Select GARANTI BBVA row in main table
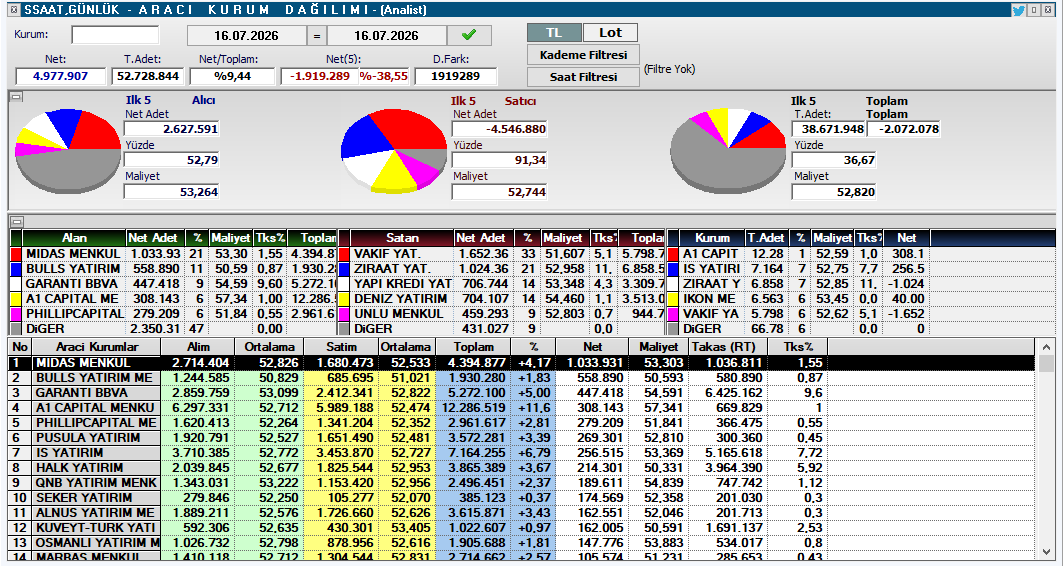Screen dimensions: 1063x566 (x=523, y=392)
